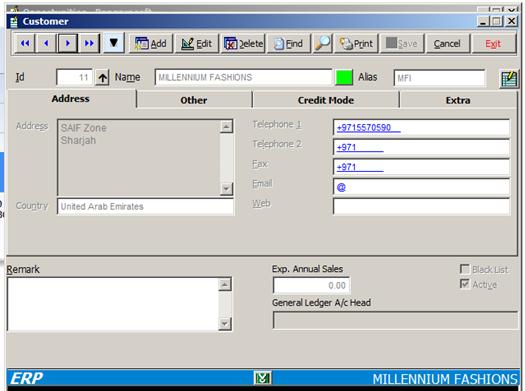This screenshot has width=525, height=391.
Task: Jump to the last record with double-right arrow
Action: 89,43
